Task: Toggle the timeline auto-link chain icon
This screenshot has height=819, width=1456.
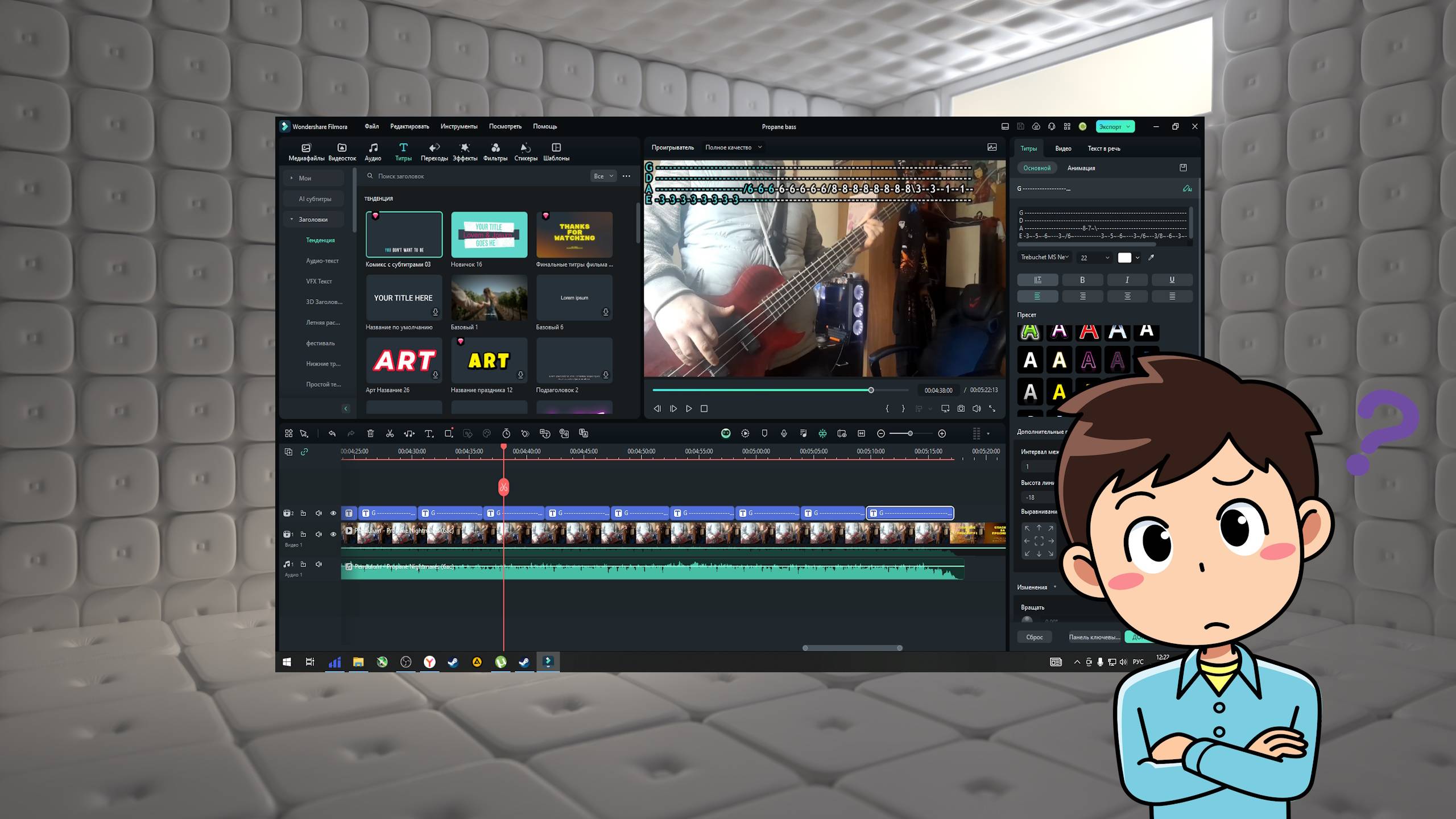Action: [x=304, y=452]
